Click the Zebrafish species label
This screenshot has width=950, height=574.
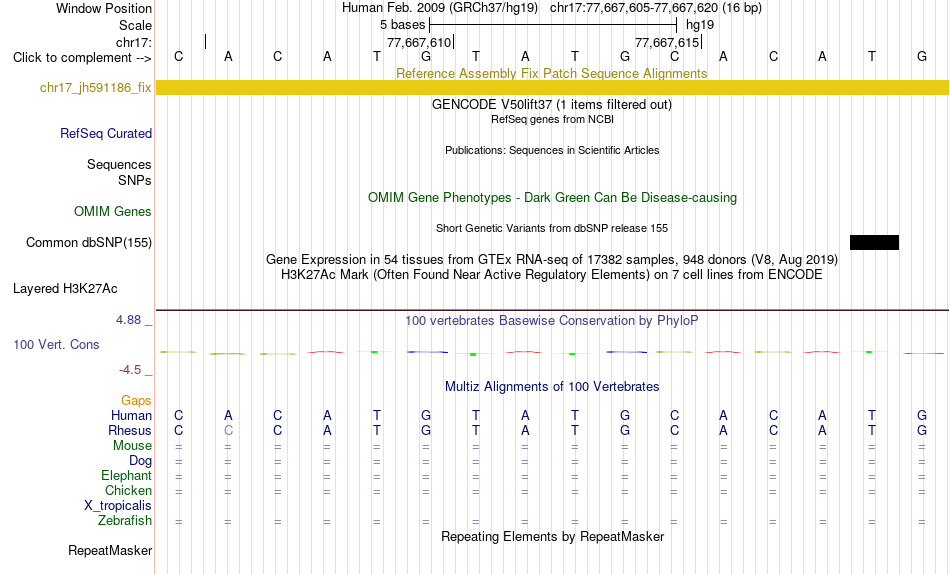coord(125,521)
